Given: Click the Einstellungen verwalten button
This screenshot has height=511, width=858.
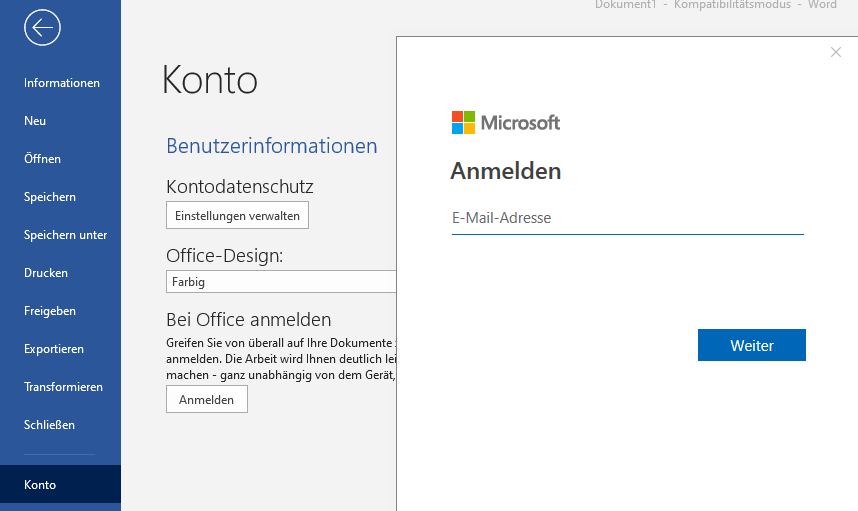Looking at the screenshot, I should pyautogui.click(x=237, y=216).
